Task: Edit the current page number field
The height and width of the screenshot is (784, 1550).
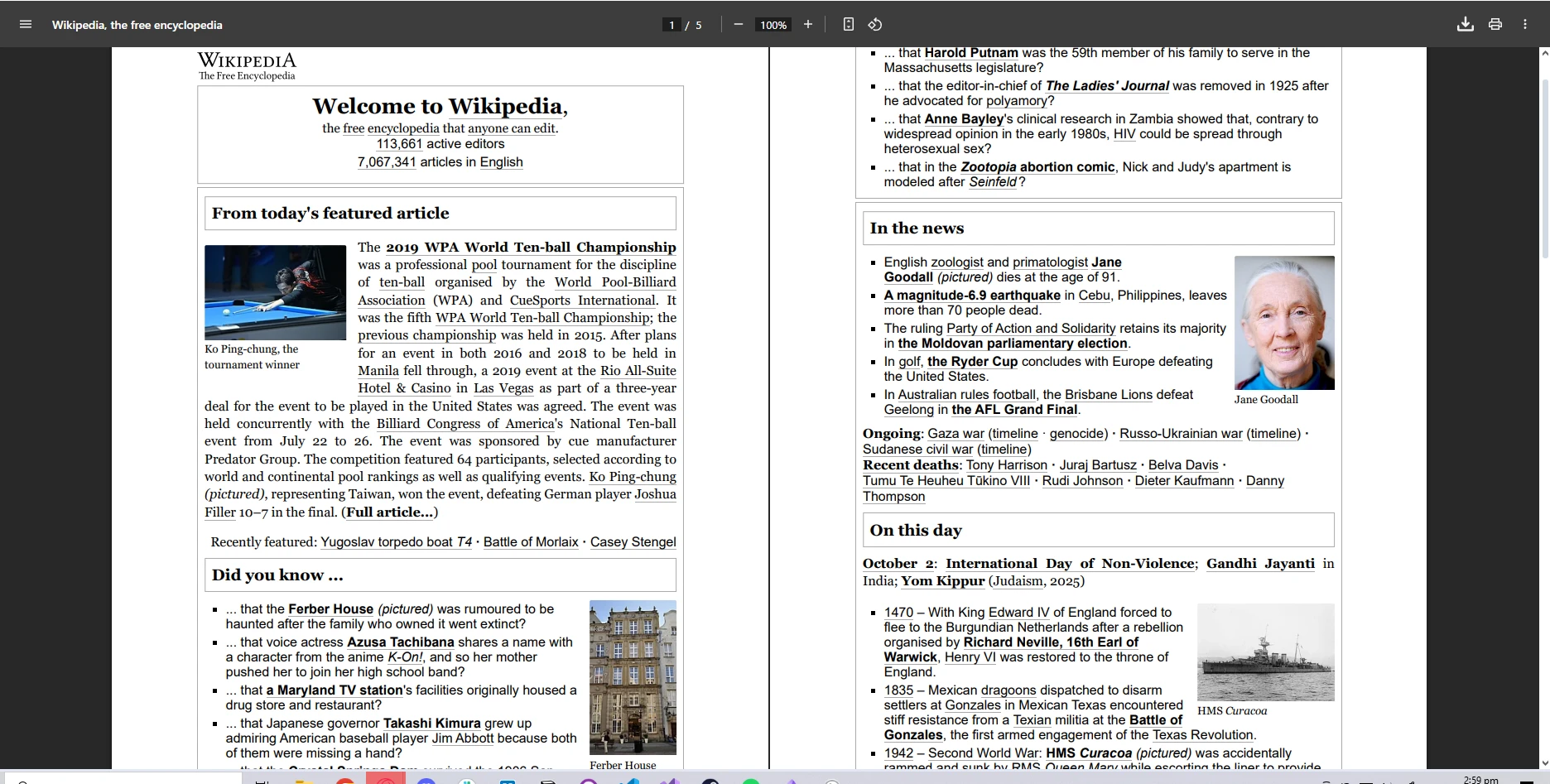Action: 672,25
